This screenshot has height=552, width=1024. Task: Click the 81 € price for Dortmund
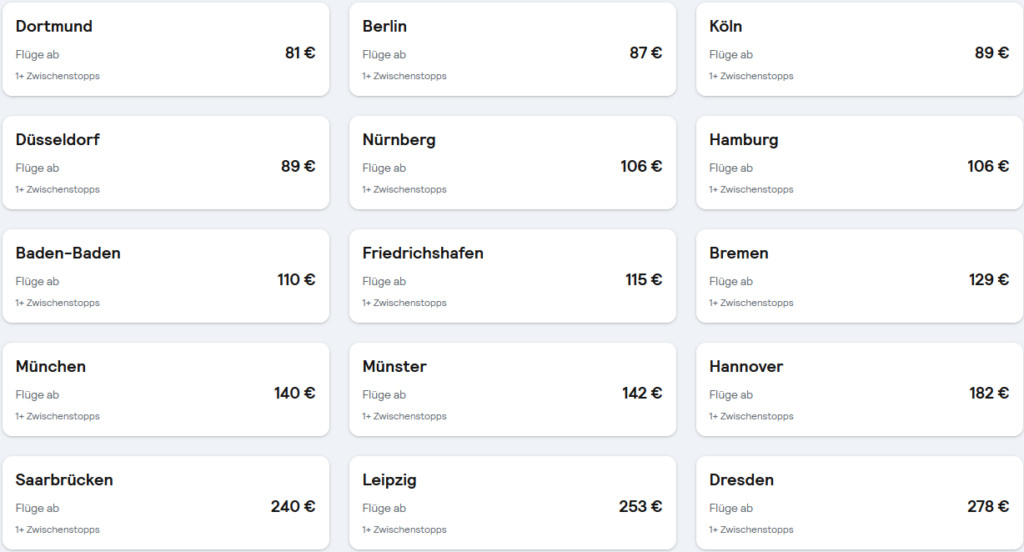pos(300,53)
